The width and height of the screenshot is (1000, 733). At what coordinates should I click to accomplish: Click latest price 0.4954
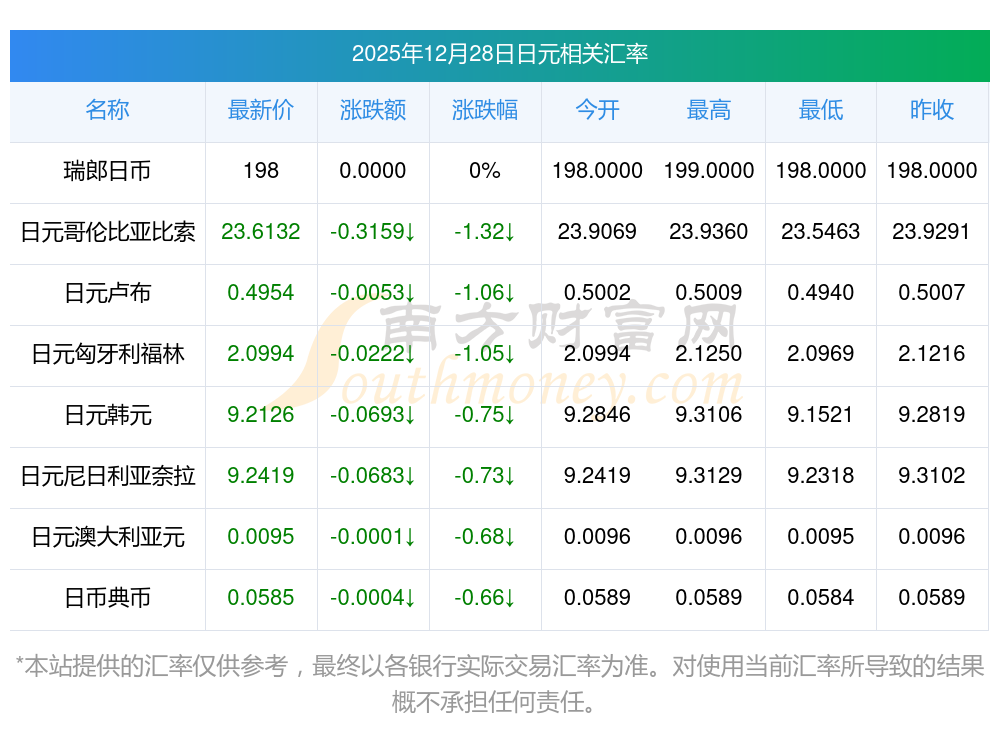coord(261,292)
